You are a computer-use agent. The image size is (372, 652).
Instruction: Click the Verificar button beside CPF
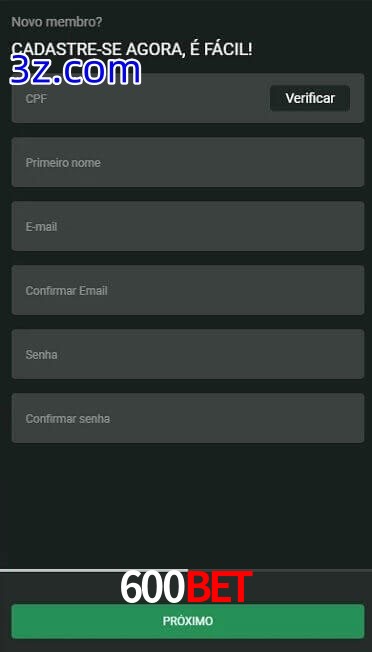pos(310,98)
